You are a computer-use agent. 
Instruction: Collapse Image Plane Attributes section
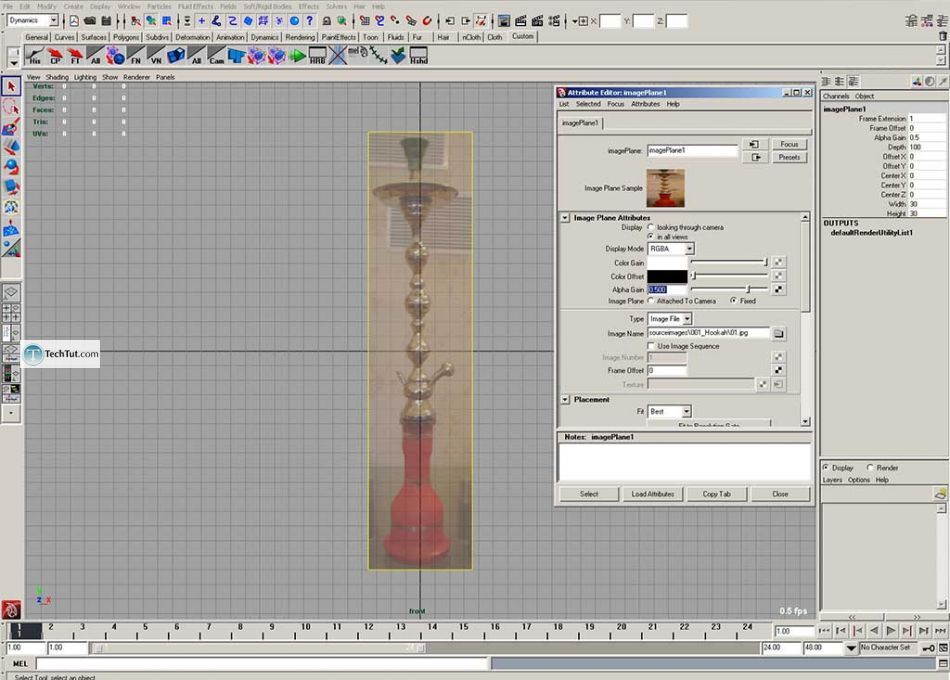point(565,218)
